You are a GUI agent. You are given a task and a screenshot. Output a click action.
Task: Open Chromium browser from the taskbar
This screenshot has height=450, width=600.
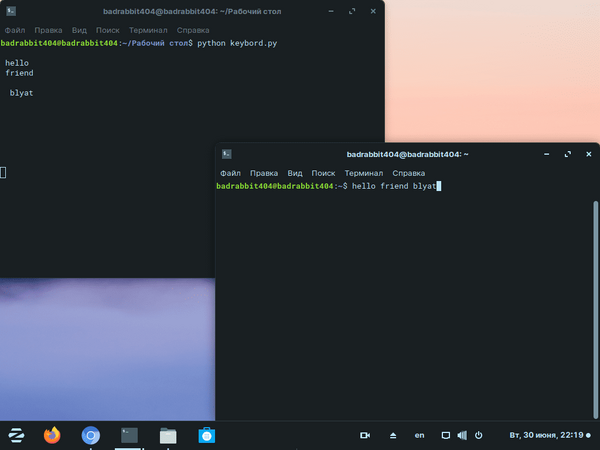[91, 435]
